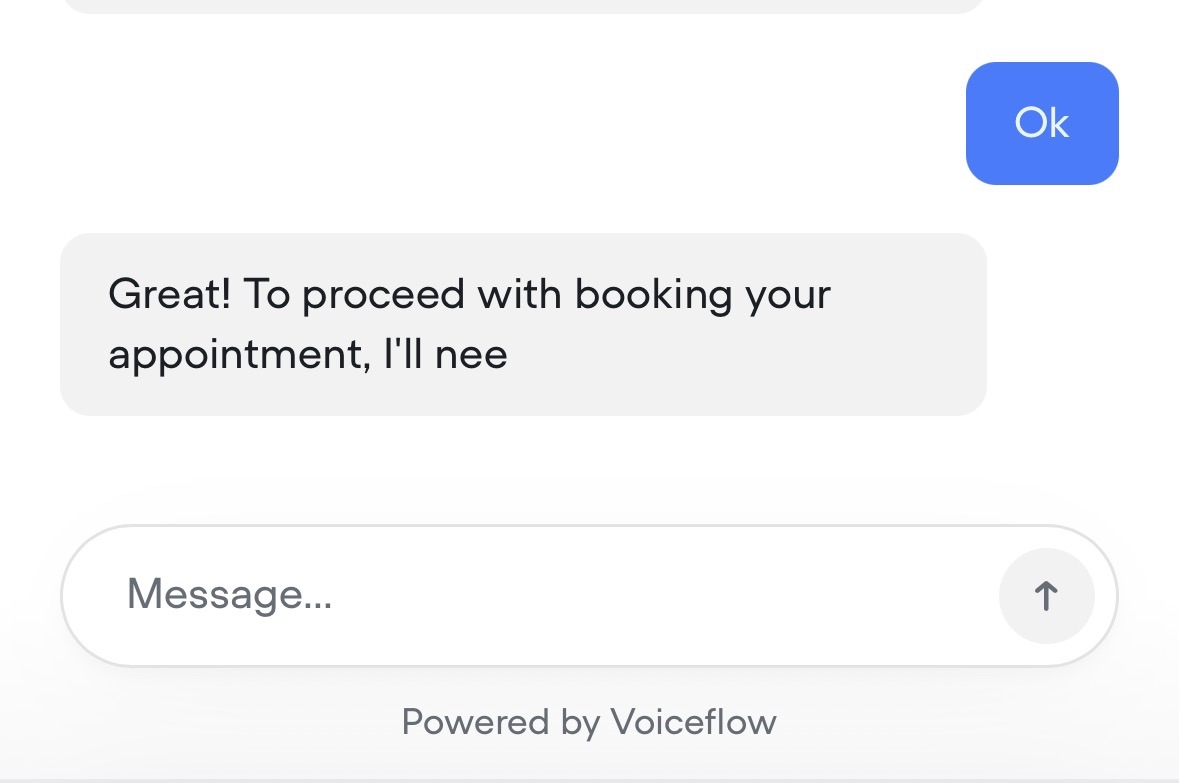Click the send arrow button
The image size is (1179, 783).
coord(1046,596)
